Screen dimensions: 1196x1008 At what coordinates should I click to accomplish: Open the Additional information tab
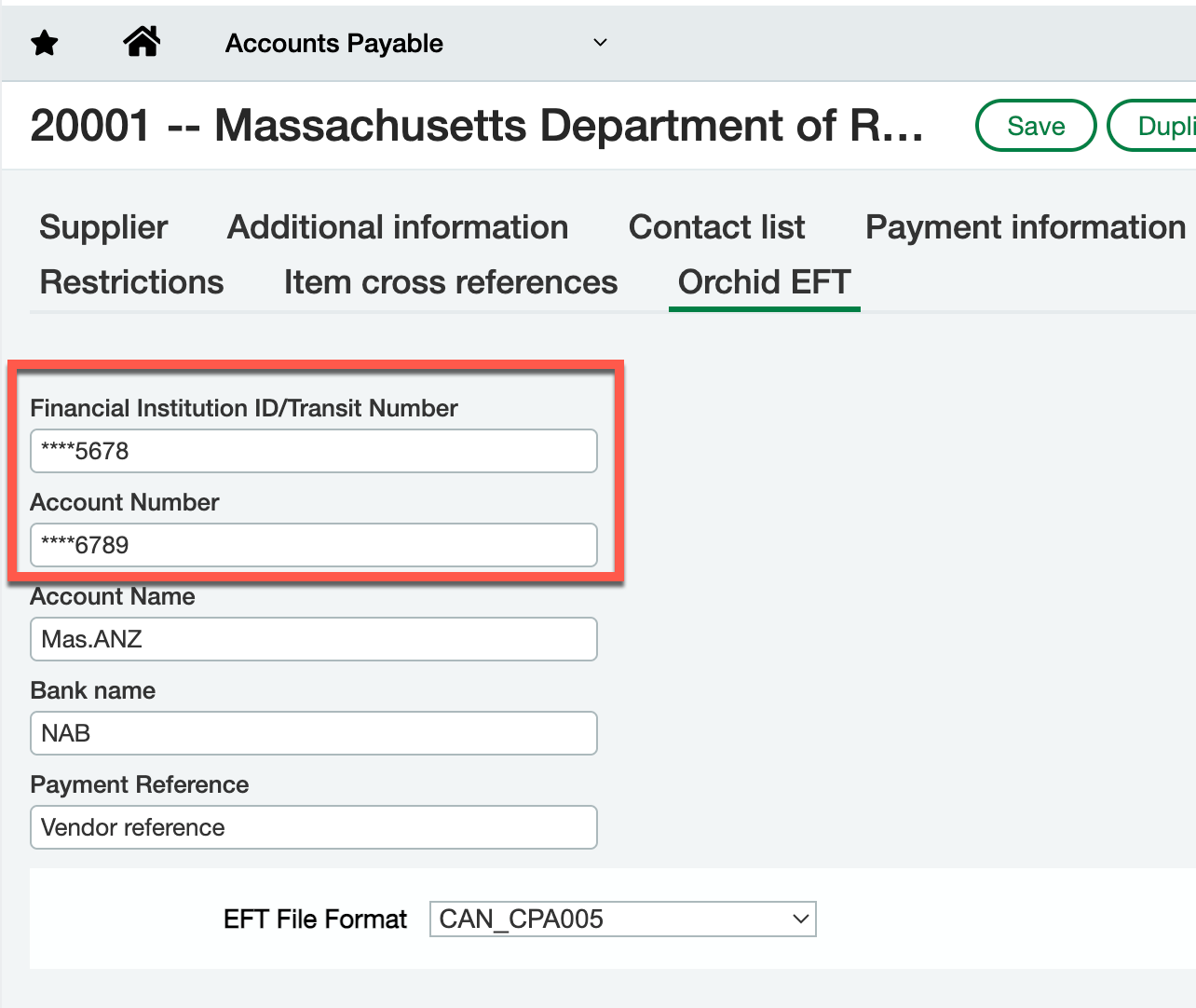pyautogui.click(x=398, y=227)
